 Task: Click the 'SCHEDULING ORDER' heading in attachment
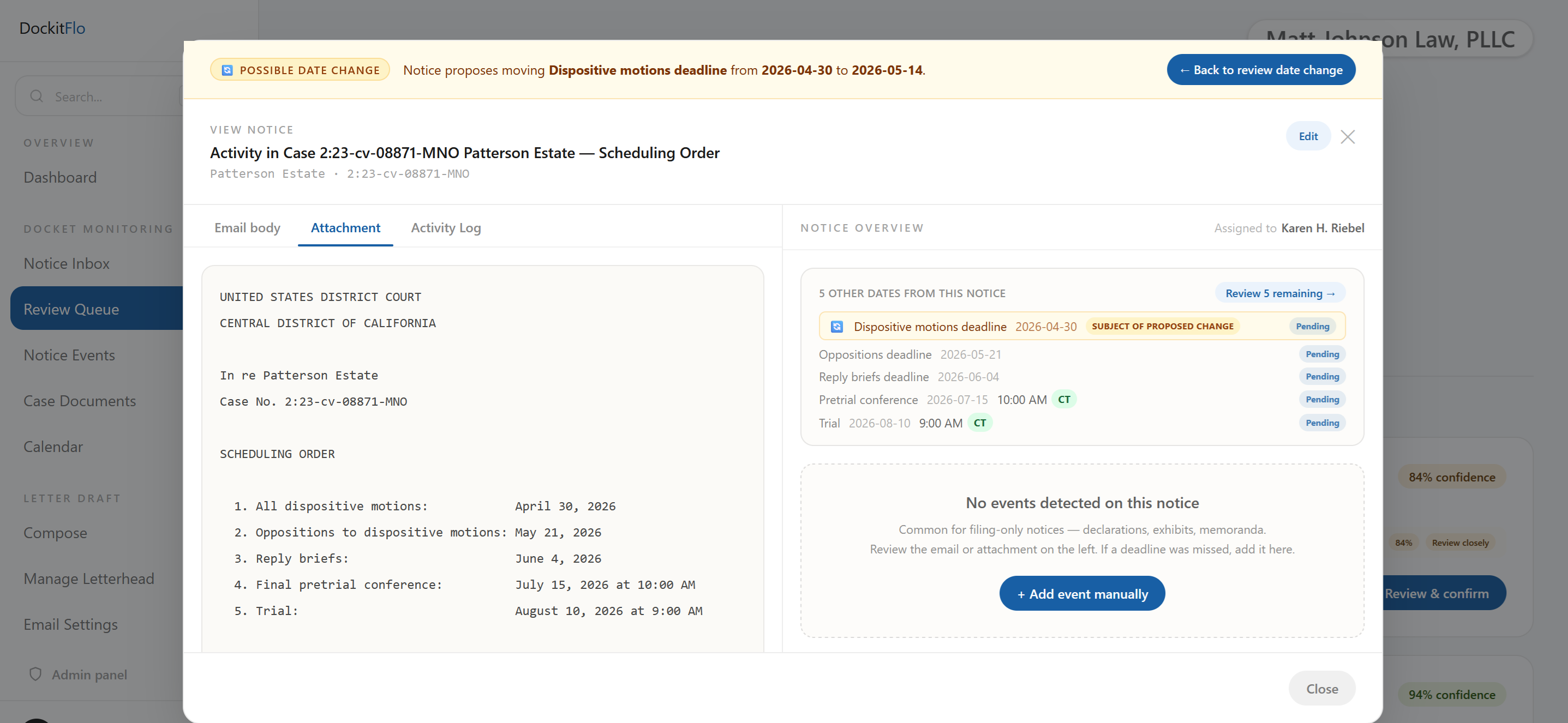pyautogui.click(x=277, y=454)
